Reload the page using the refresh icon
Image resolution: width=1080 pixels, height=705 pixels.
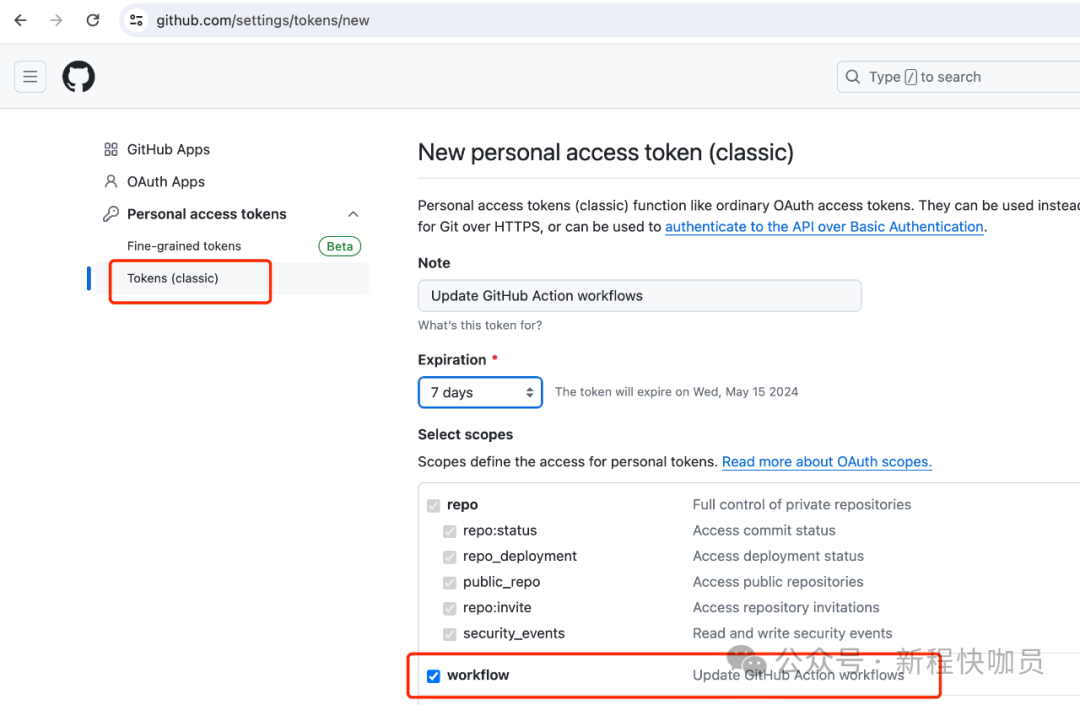(x=92, y=19)
